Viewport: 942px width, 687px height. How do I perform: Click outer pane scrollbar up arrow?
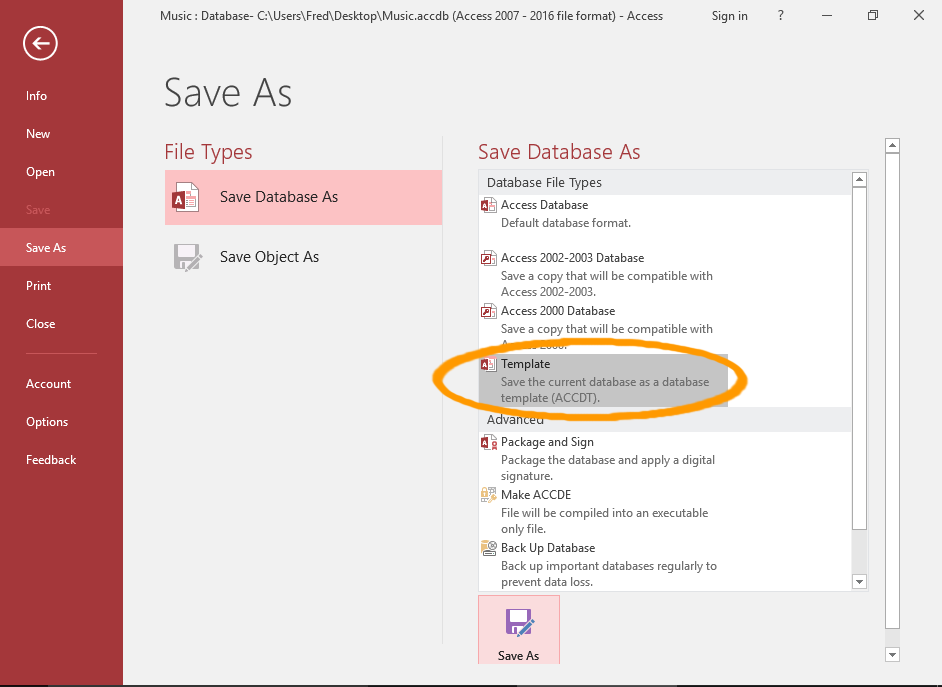892,145
